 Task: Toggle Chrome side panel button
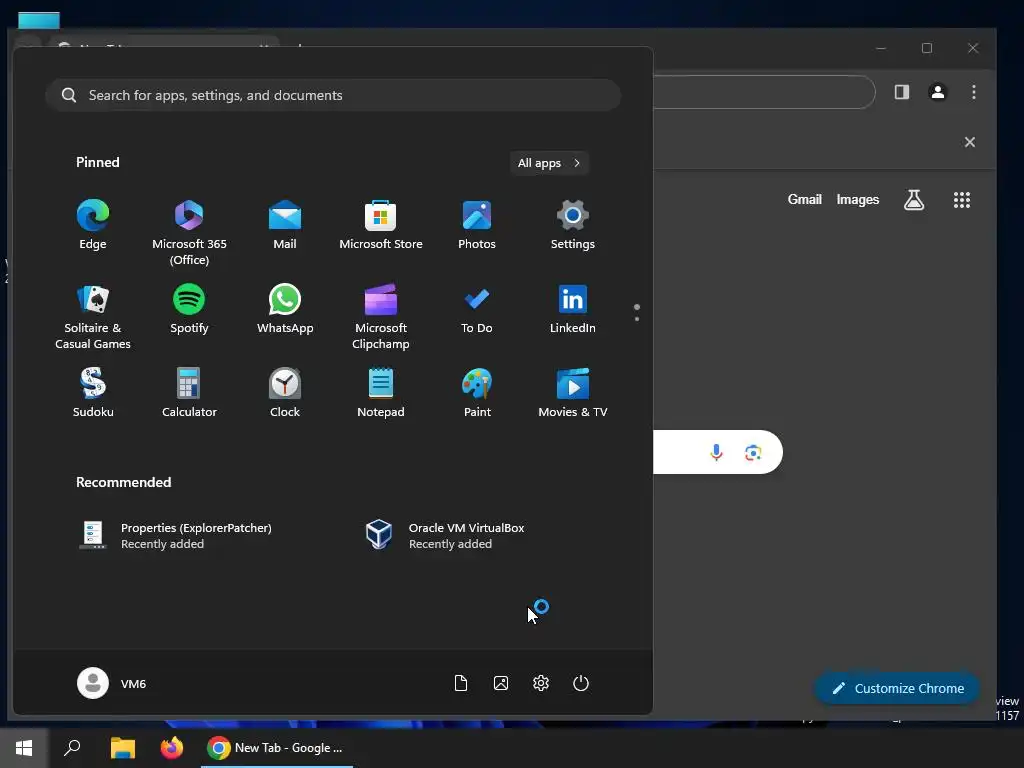point(901,92)
